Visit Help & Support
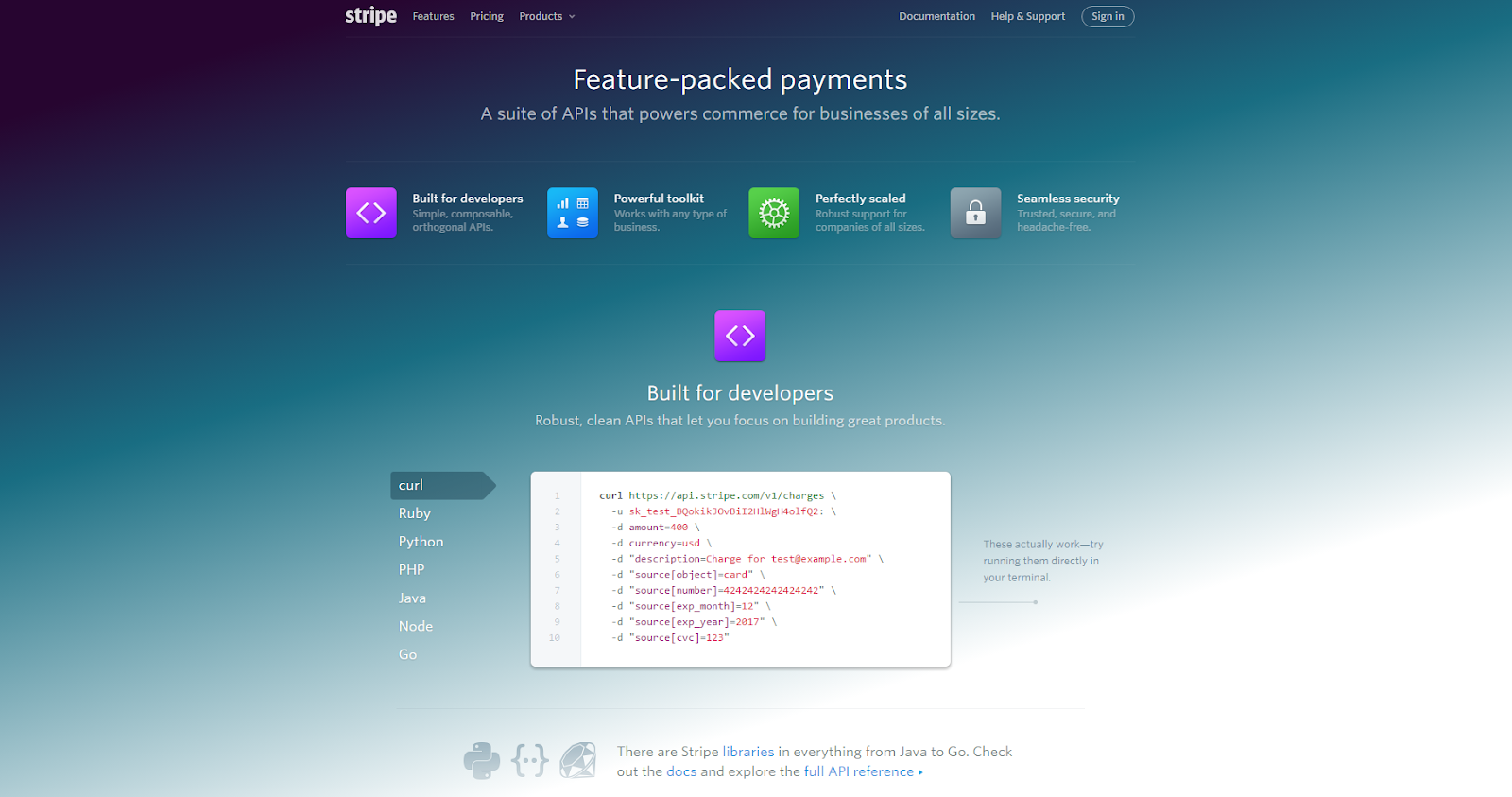The width and height of the screenshot is (1512, 797). 1027,16
